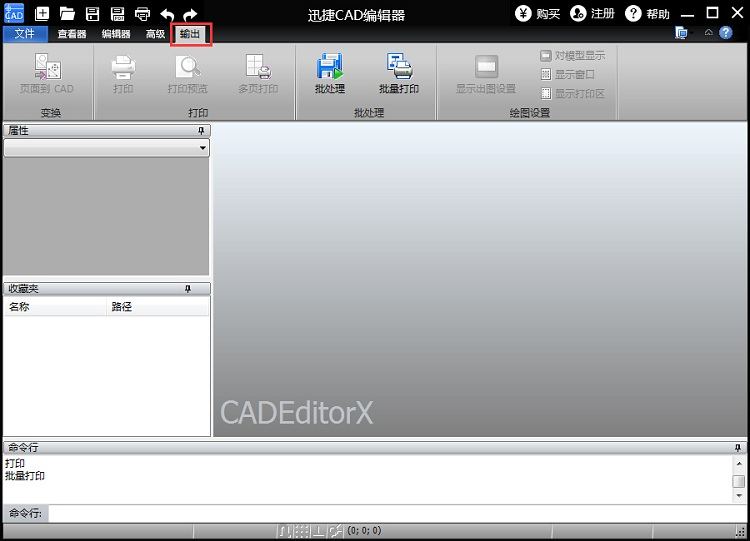Click the undo arrow in title bar
750x541 pixels.
tap(167, 14)
